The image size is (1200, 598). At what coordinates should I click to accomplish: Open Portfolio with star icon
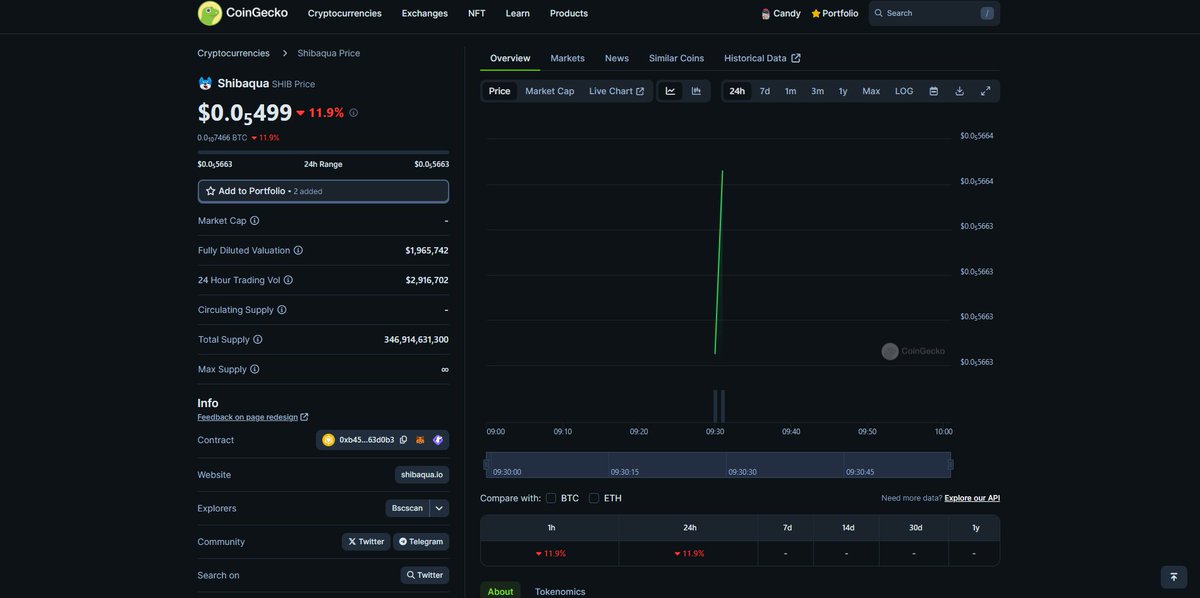point(835,13)
